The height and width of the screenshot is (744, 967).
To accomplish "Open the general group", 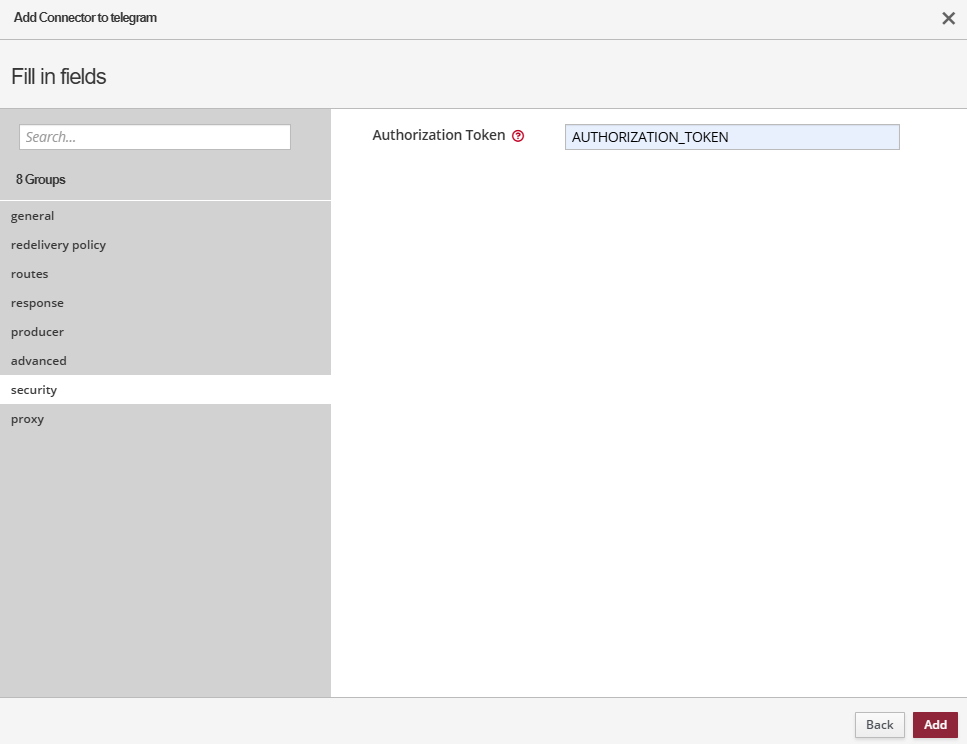I will point(33,216).
